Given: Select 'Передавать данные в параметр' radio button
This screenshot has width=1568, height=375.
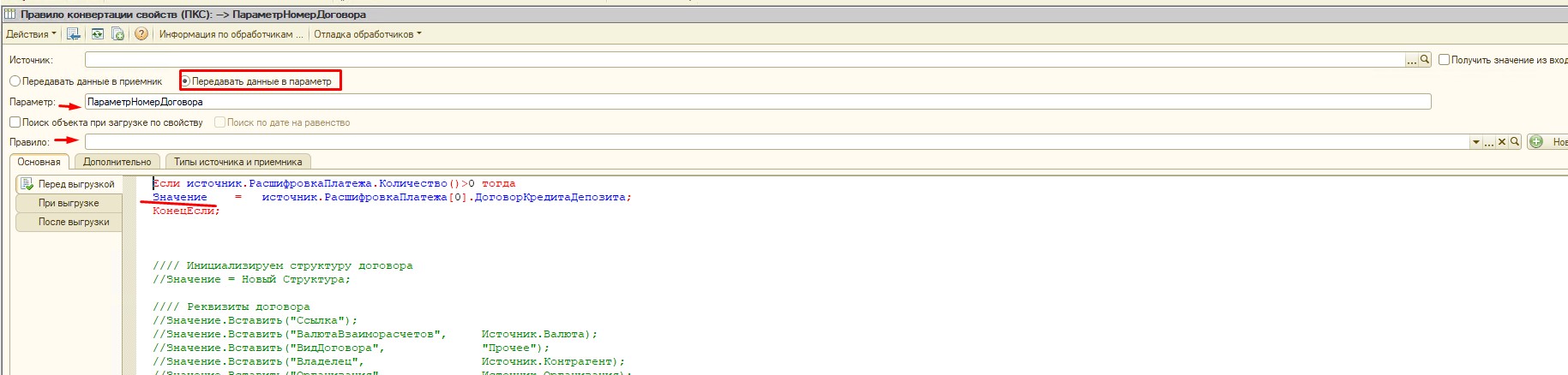Looking at the screenshot, I should click(x=185, y=81).
